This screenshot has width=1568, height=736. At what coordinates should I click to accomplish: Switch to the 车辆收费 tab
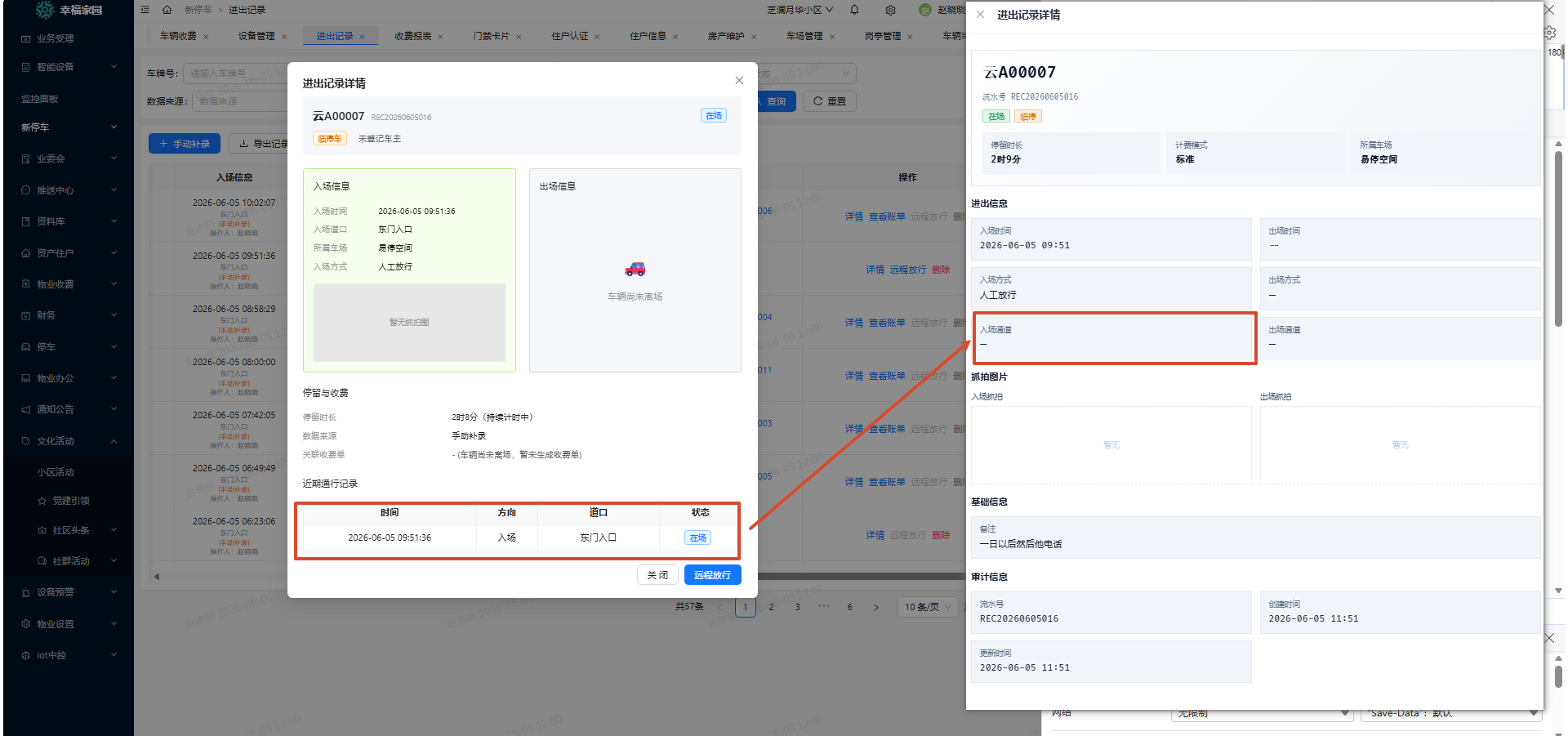178,36
